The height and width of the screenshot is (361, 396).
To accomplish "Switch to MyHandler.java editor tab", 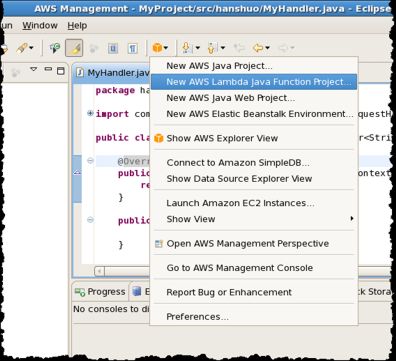I will [112, 72].
